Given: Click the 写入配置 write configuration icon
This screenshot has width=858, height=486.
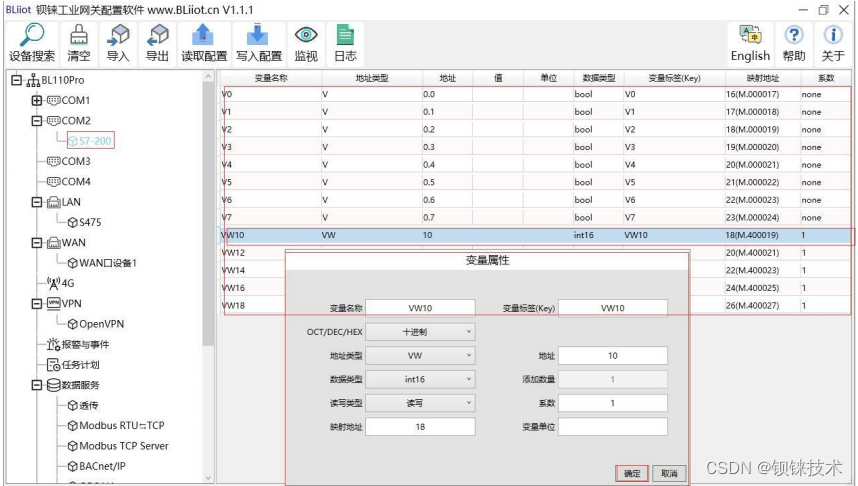Looking at the screenshot, I should coord(258,35).
